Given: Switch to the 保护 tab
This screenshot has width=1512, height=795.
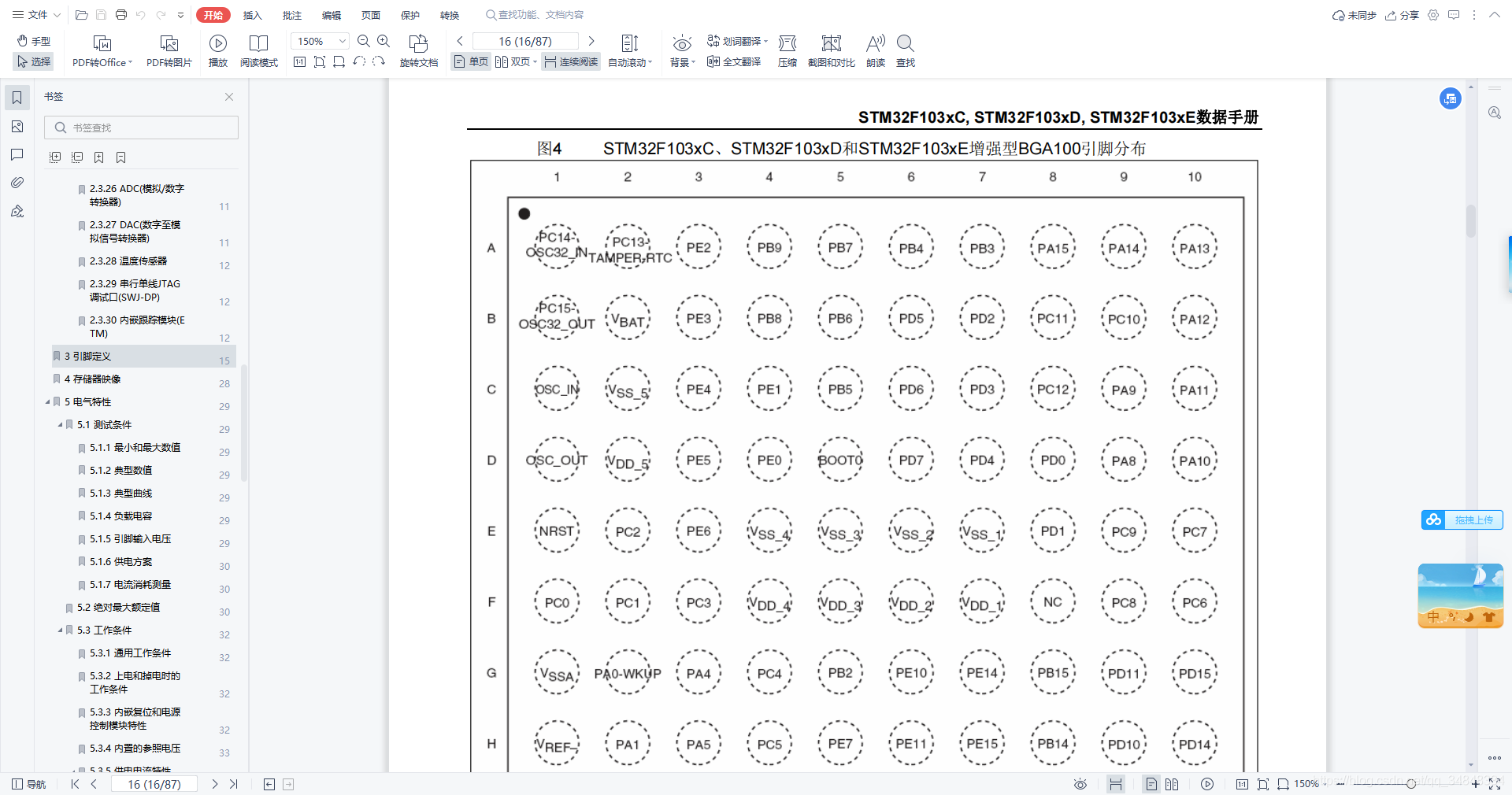Looking at the screenshot, I should tap(410, 15).
